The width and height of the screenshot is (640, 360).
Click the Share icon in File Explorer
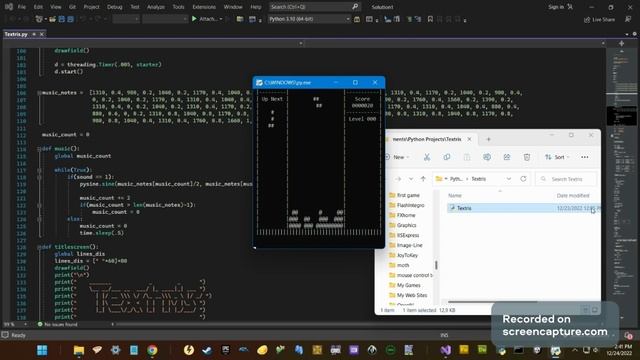tap(507, 157)
